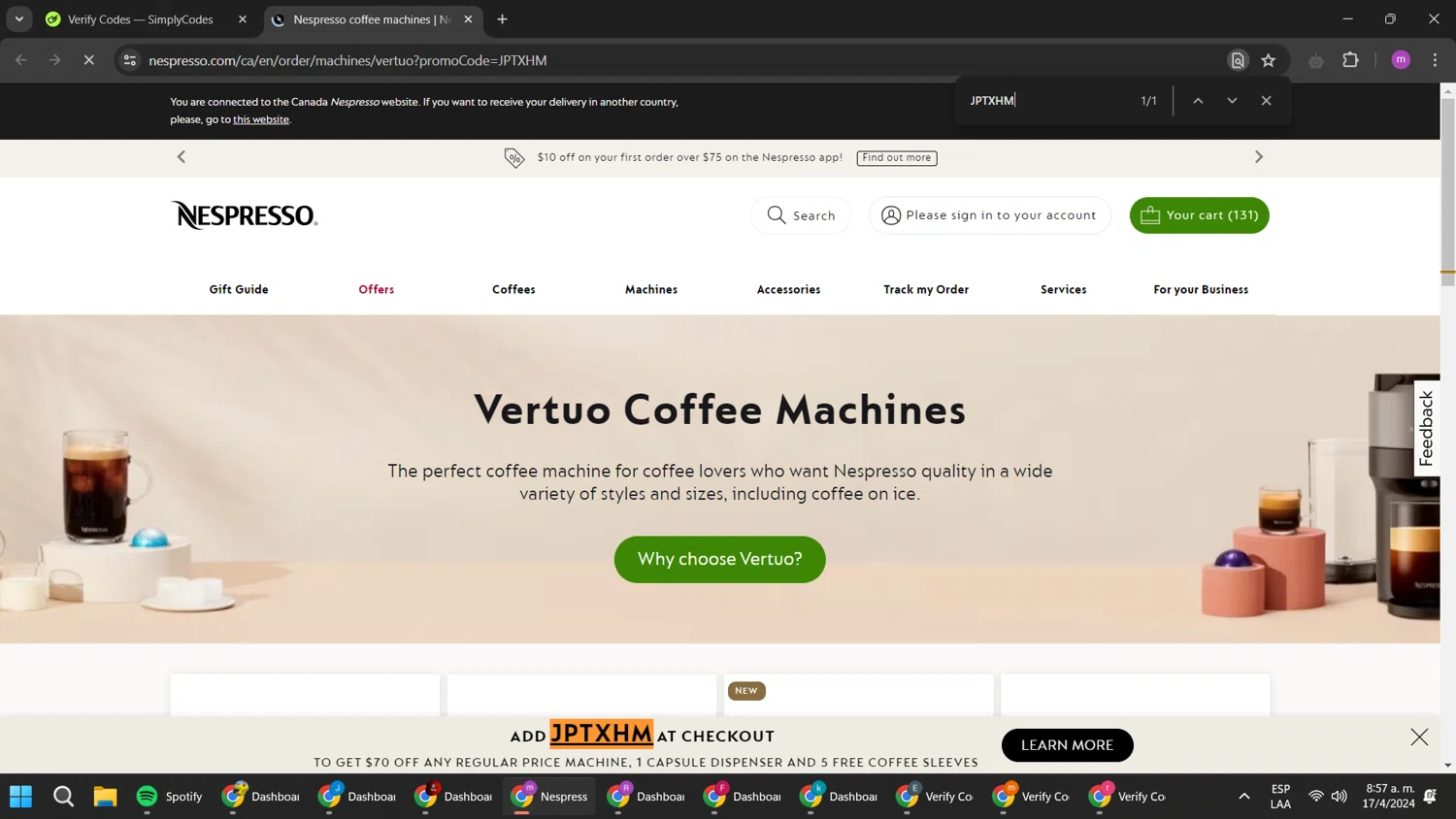Open the ESP LAA language indicator
This screenshot has height=819, width=1456.
[1280, 797]
